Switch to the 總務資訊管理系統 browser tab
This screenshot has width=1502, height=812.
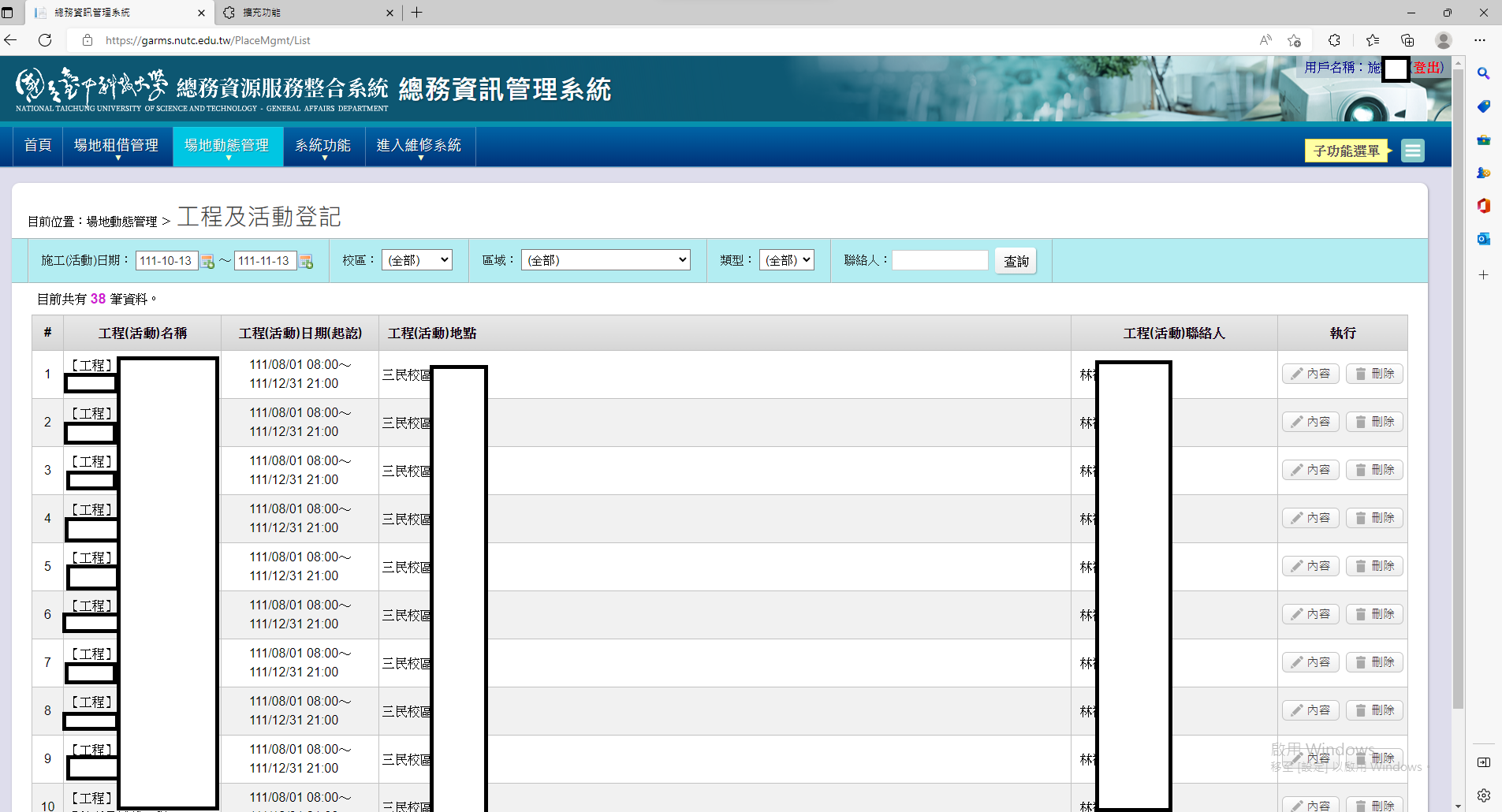coord(118,13)
